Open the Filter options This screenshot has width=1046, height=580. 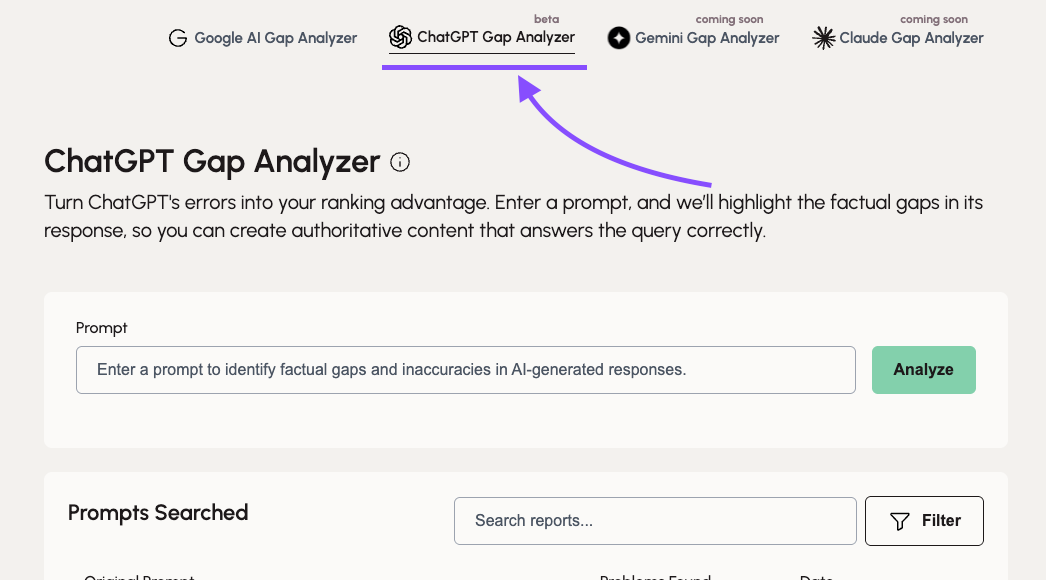coord(924,521)
